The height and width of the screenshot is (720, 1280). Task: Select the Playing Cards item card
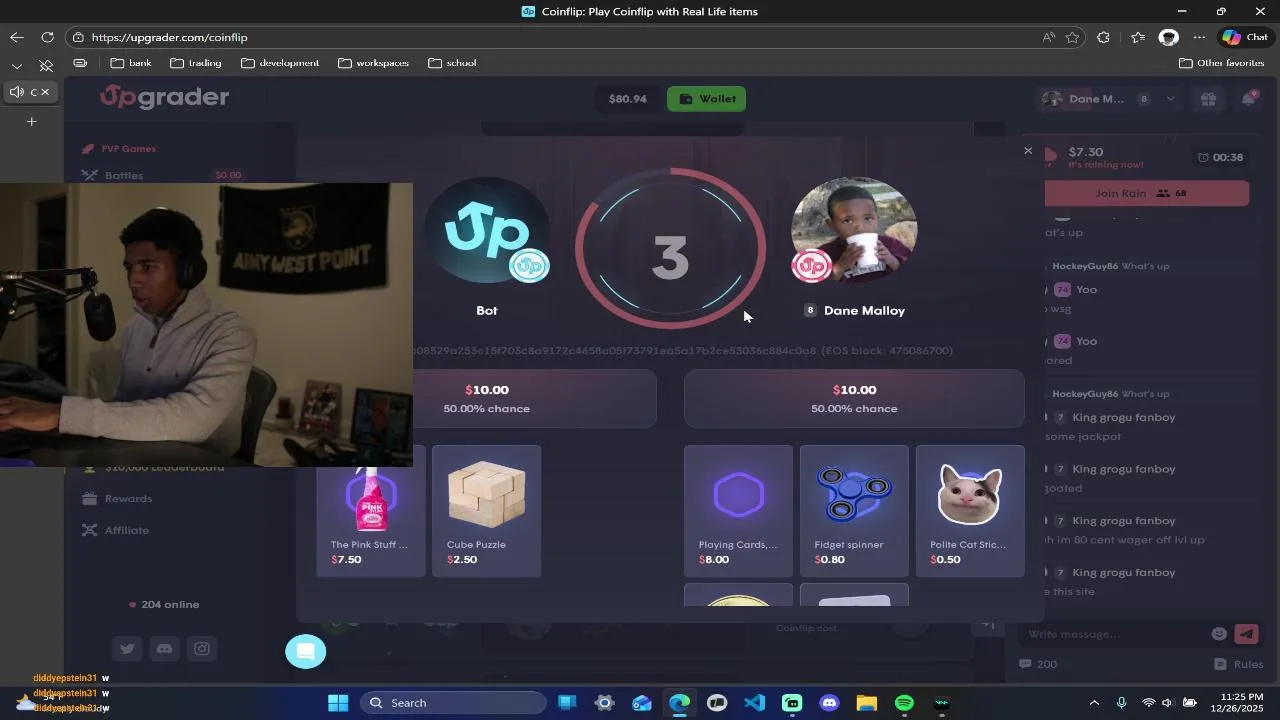tap(739, 511)
